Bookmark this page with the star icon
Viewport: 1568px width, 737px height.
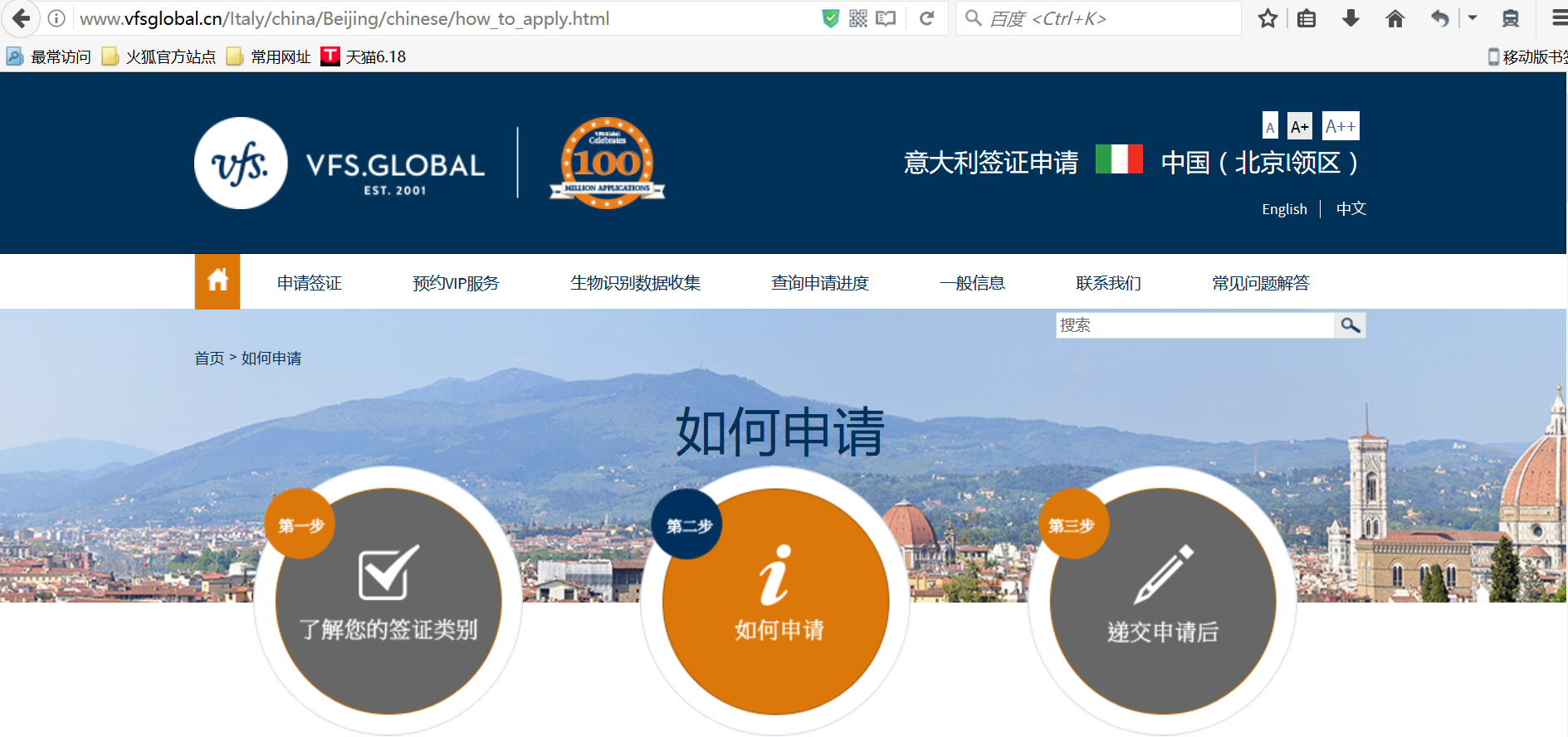1267,18
